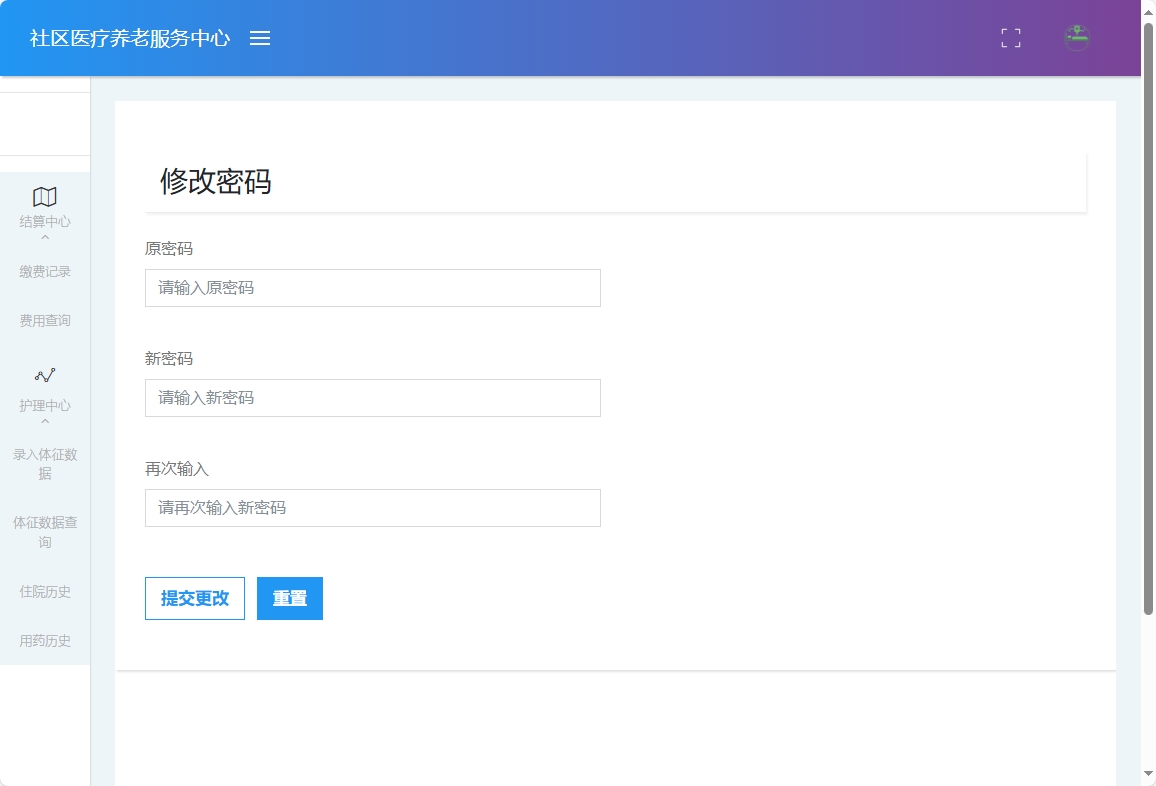The width and height of the screenshot is (1156, 786).
Task: Click the 重置 button
Action: [x=289, y=598]
